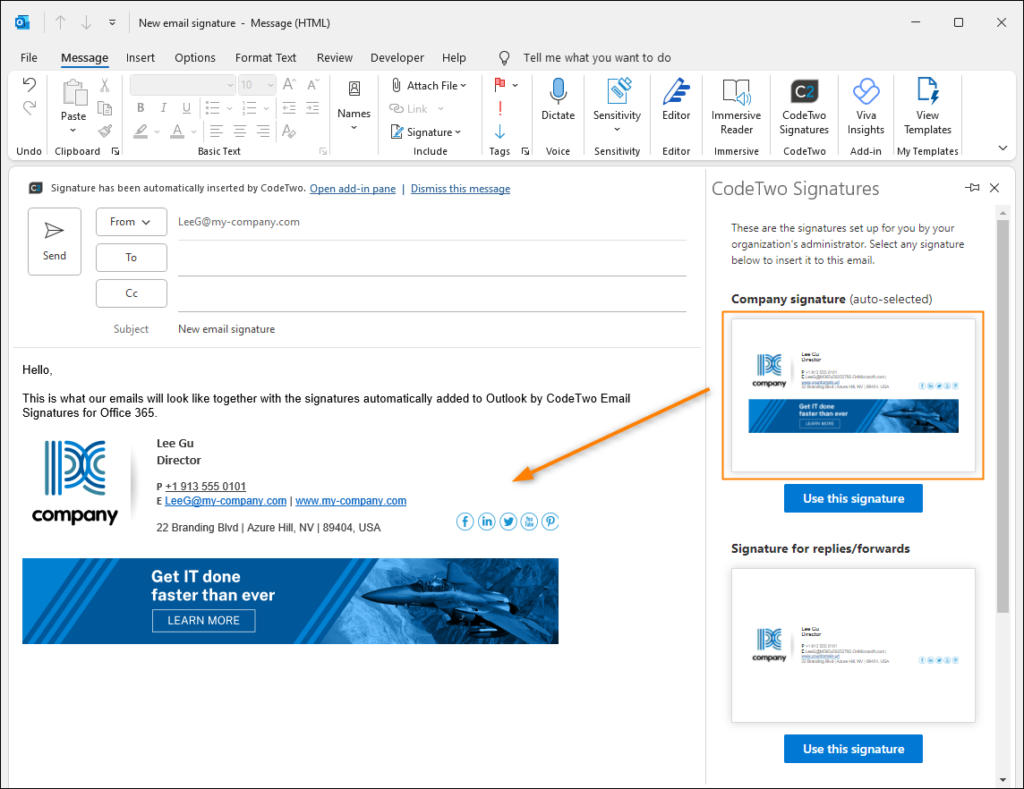Viewport: 1024px width, 789px height.
Task: Switch to the Format Text tab
Action: click(265, 57)
